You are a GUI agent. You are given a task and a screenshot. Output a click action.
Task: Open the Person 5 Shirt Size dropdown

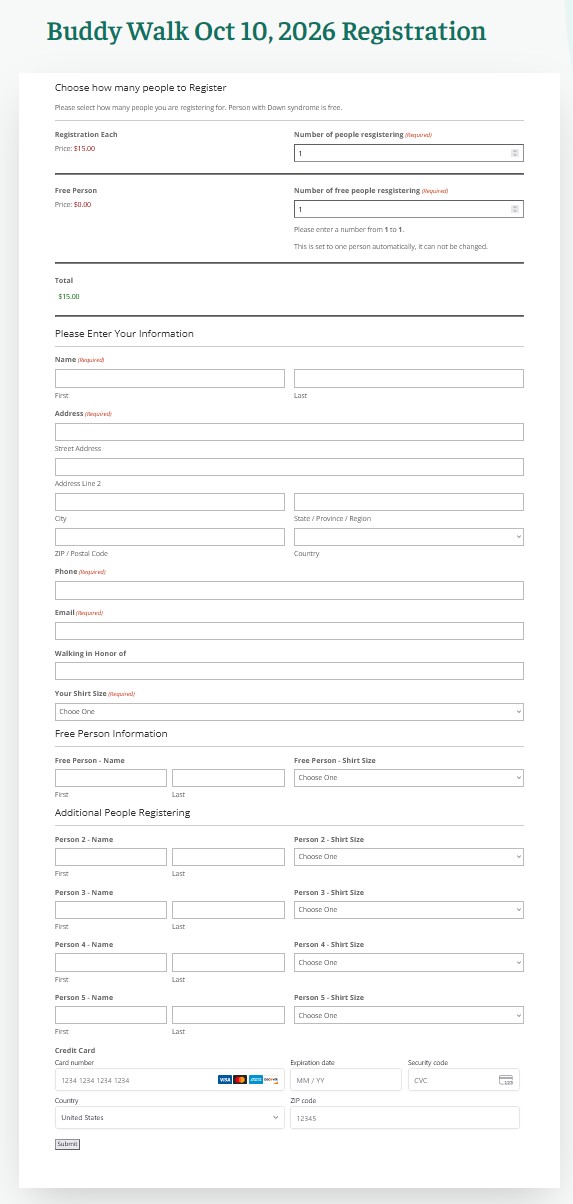(x=409, y=1015)
